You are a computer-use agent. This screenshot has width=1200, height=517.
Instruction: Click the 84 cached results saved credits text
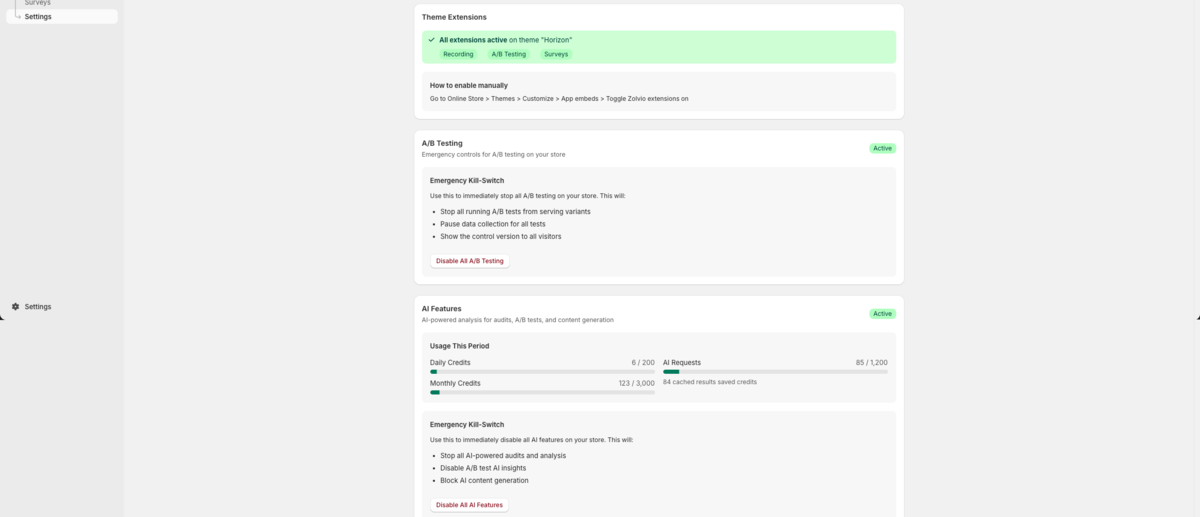click(x=709, y=382)
